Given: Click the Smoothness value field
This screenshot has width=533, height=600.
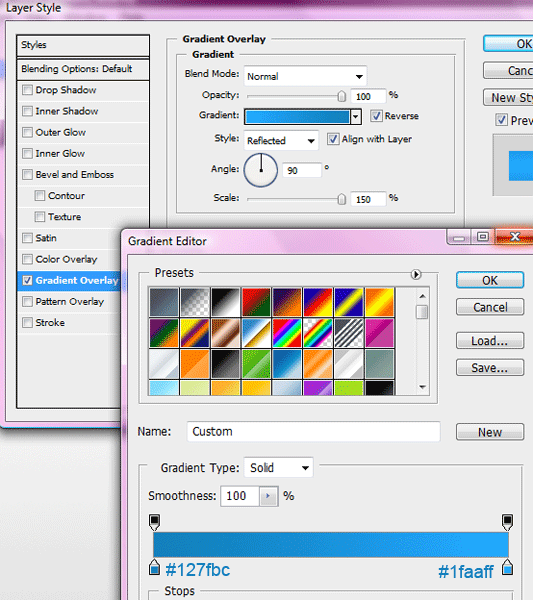Looking at the screenshot, I should point(240,496).
